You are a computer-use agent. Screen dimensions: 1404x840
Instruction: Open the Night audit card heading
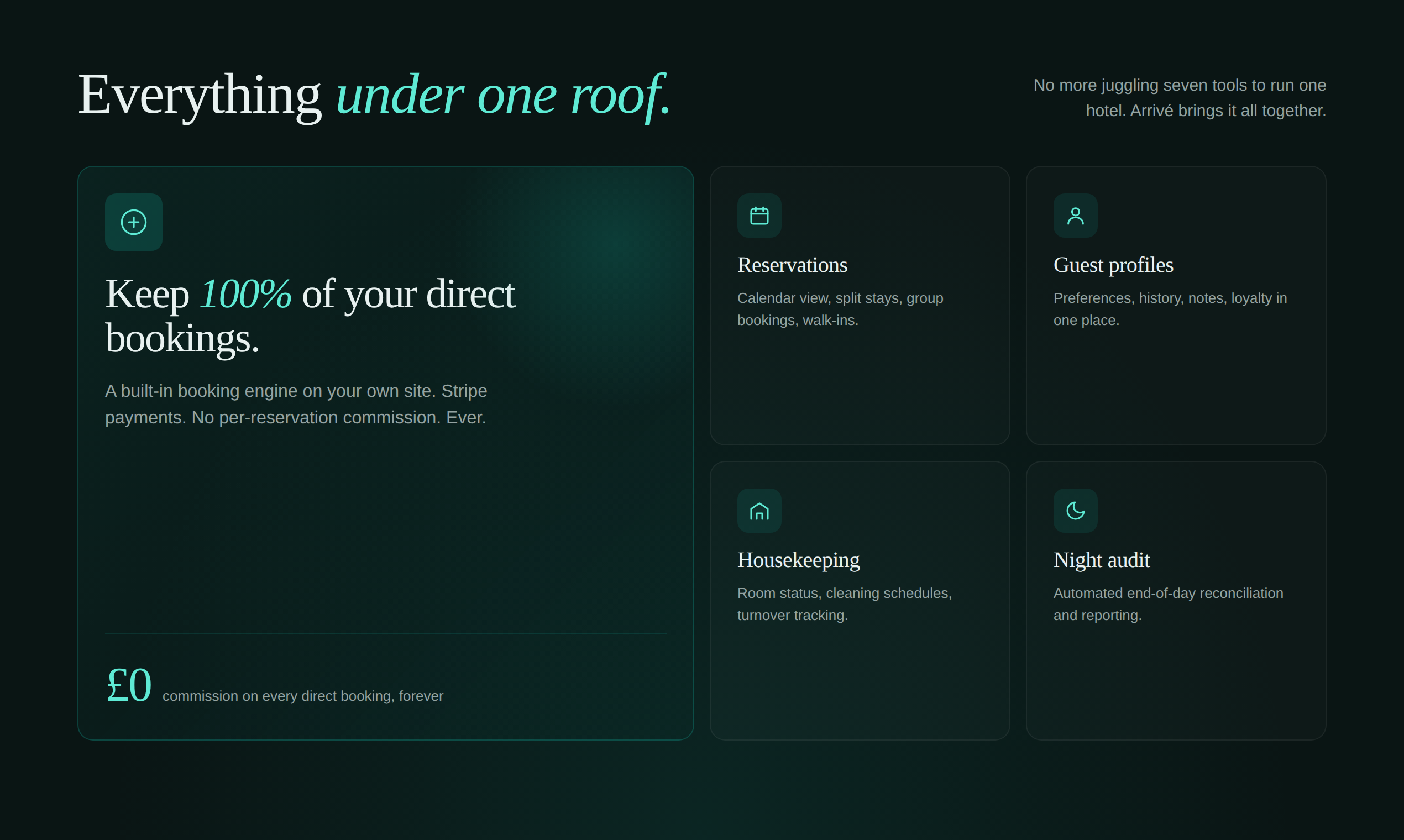click(1101, 560)
